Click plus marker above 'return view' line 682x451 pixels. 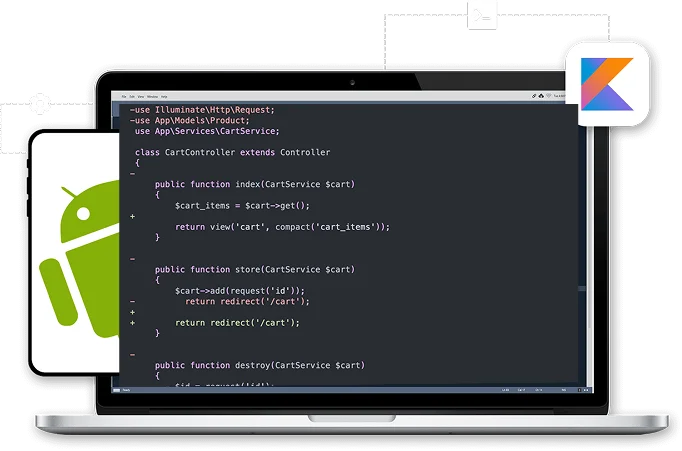coord(132,216)
